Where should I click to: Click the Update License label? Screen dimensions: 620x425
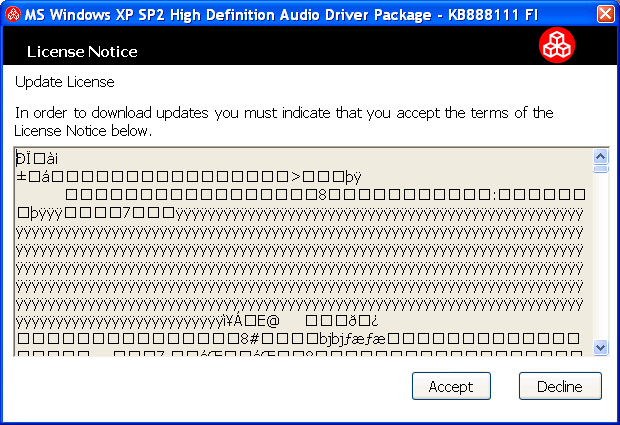[x=64, y=81]
